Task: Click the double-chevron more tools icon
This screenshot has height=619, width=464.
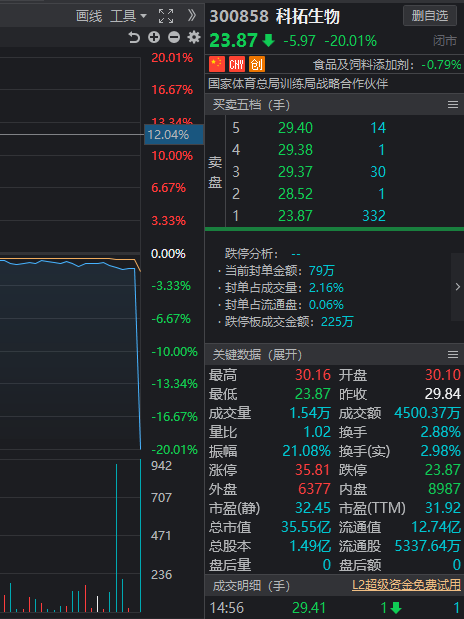Action: coord(192,16)
